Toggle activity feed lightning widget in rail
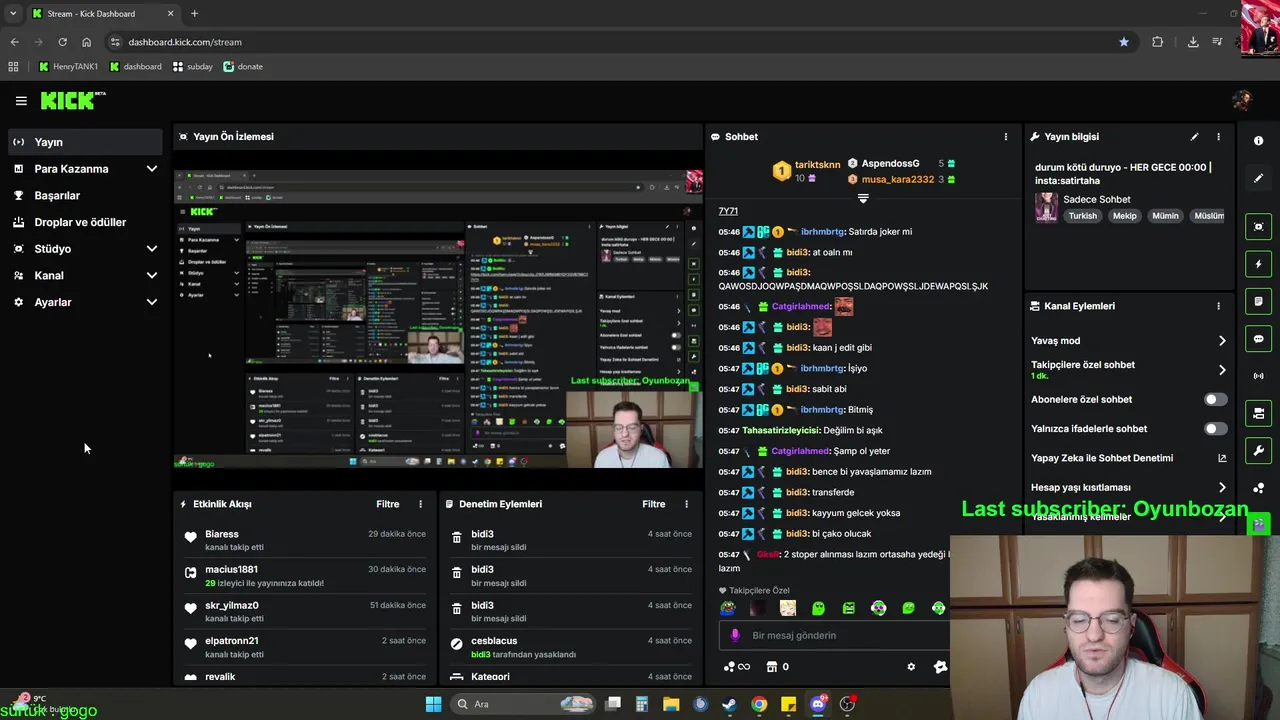1280x720 pixels. click(1258, 264)
